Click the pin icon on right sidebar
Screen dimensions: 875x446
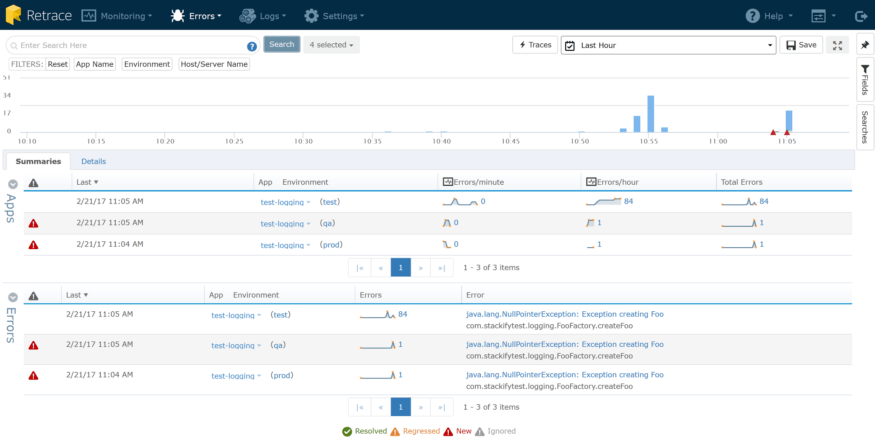click(865, 45)
